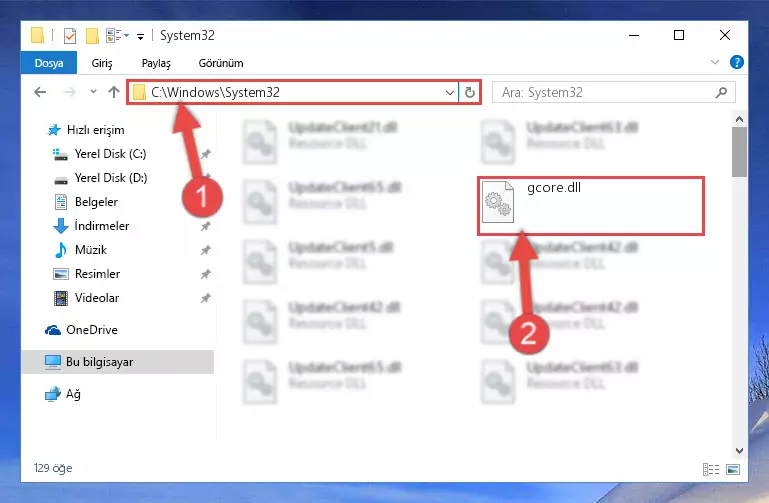Open Yerel Disk (D:) in sidebar
This screenshot has width=769, height=503.
[x=100, y=178]
